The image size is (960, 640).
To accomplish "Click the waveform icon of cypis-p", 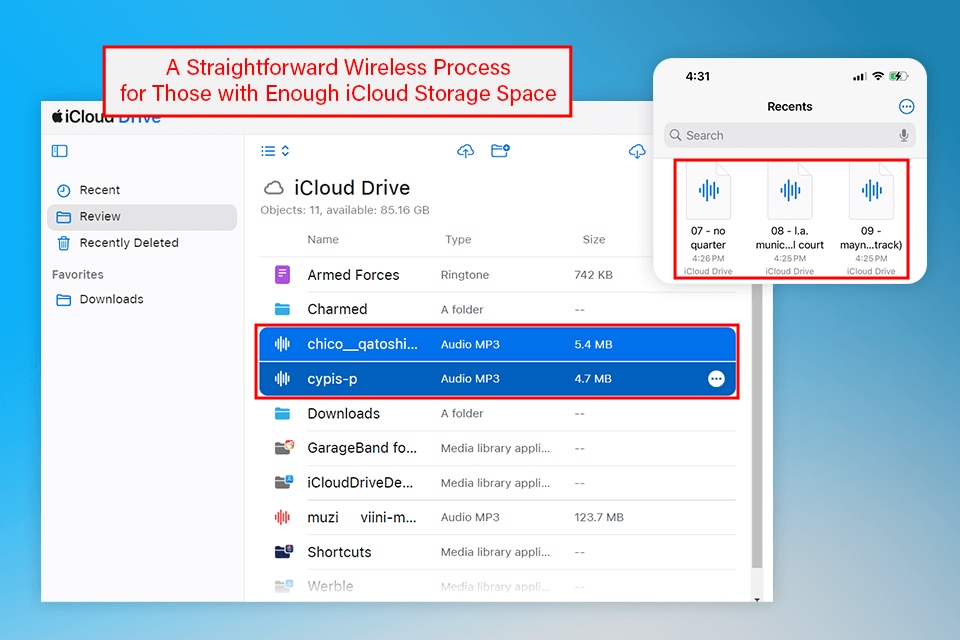I will click(x=282, y=378).
